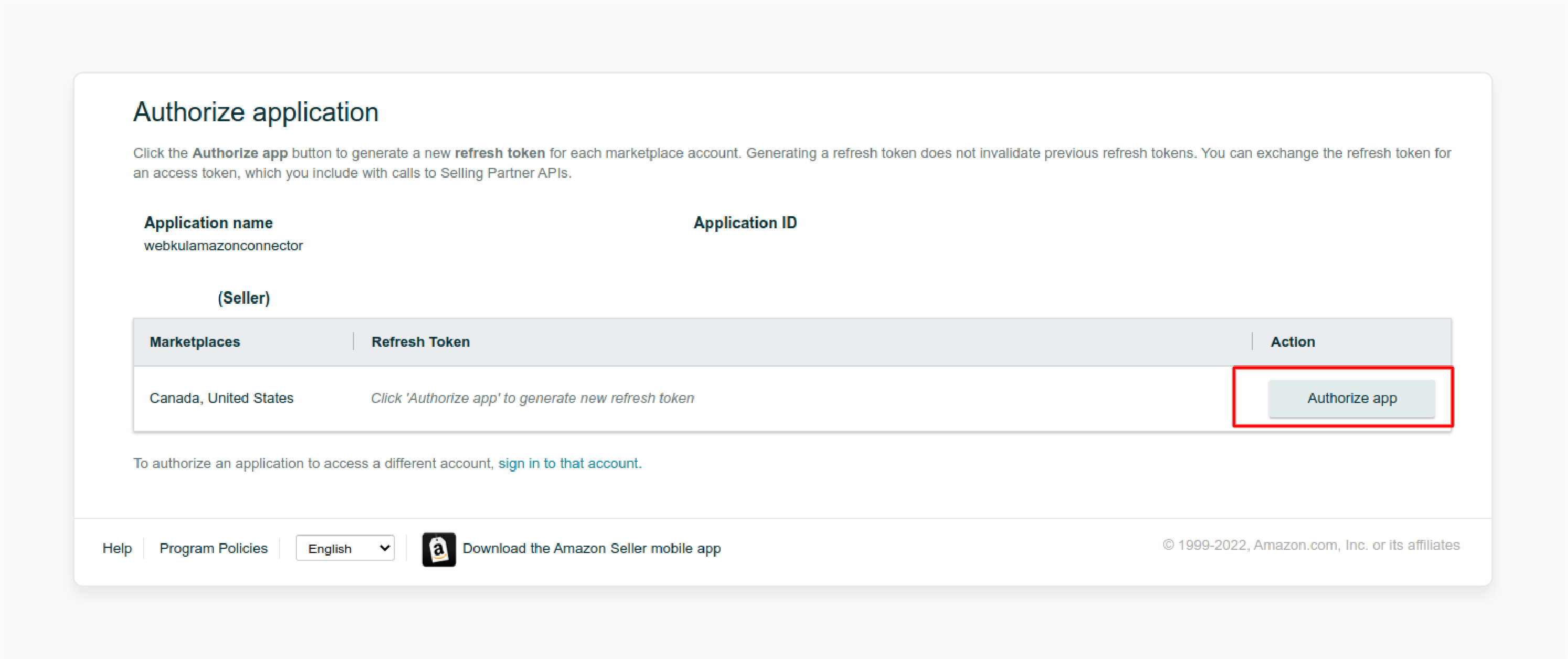Click the Amazon copyright notice text
The width and height of the screenshot is (1568, 659).
[x=1311, y=545]
